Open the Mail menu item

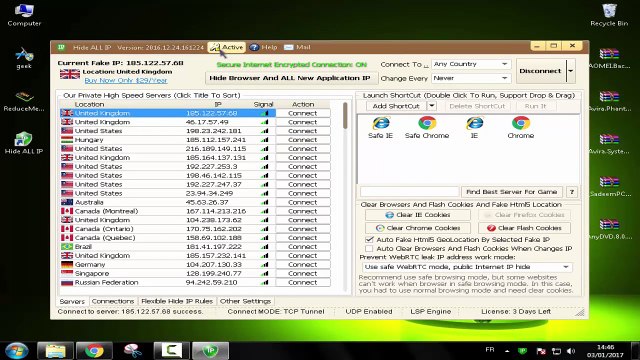(x=297, y=47)
